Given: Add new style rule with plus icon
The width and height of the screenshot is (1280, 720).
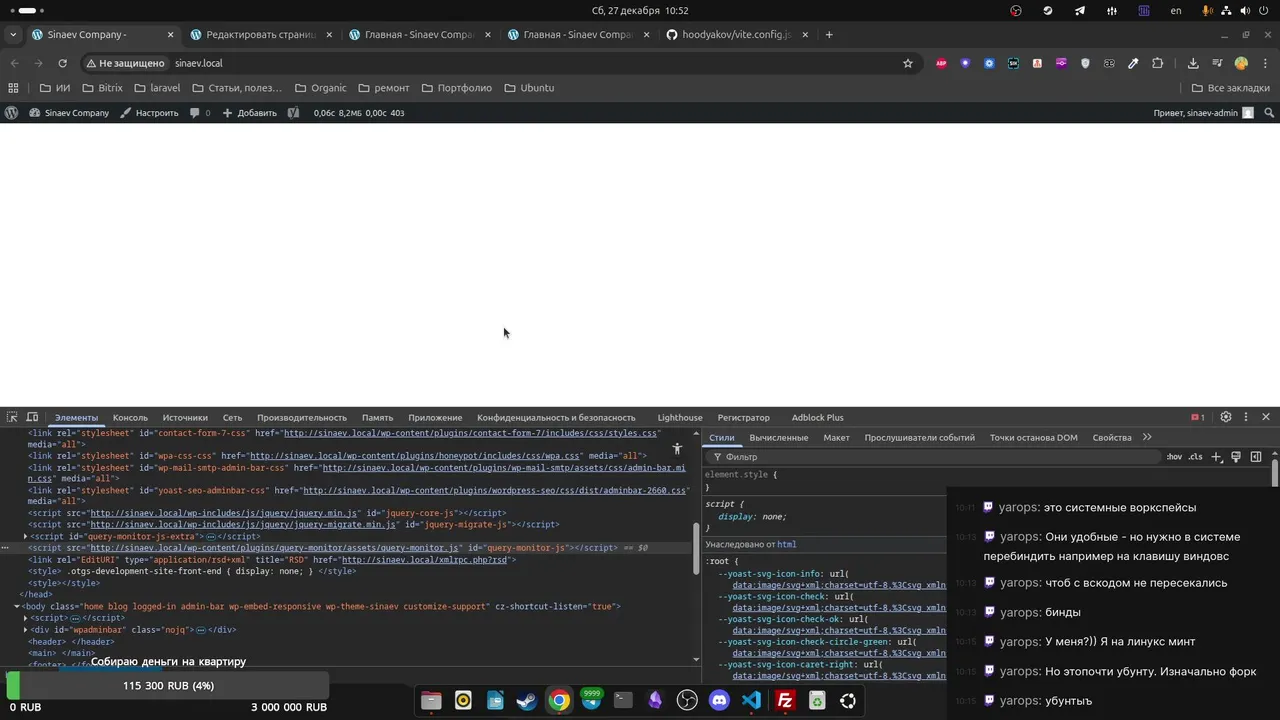Looking at the screenshot, I should [1217, 457].
